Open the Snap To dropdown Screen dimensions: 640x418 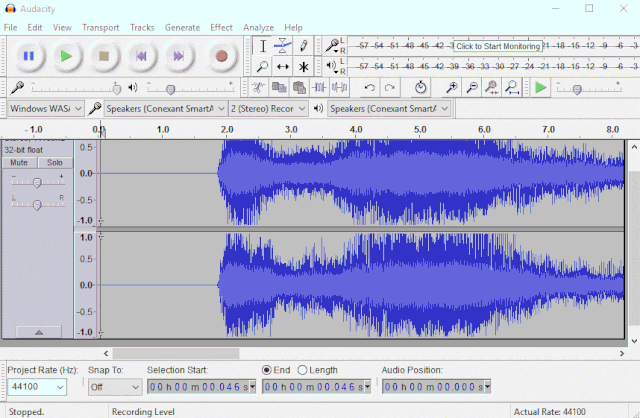click(x=115, y=387)
